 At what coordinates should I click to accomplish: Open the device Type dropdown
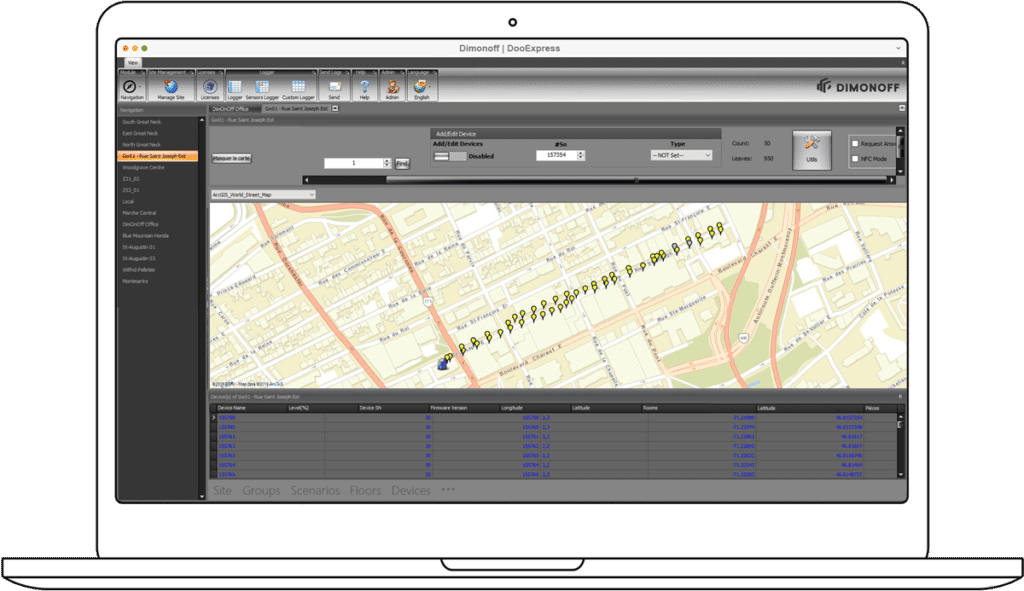tap(681, 156)
